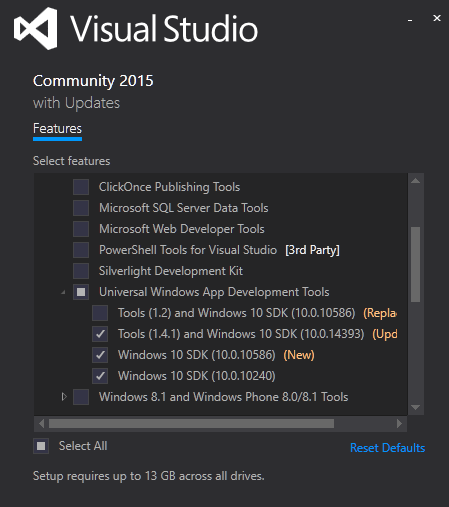Screen dimensions: 449x507
Task: Check ClickOnce Publishing Tools
Action: (x=81, y=187)
